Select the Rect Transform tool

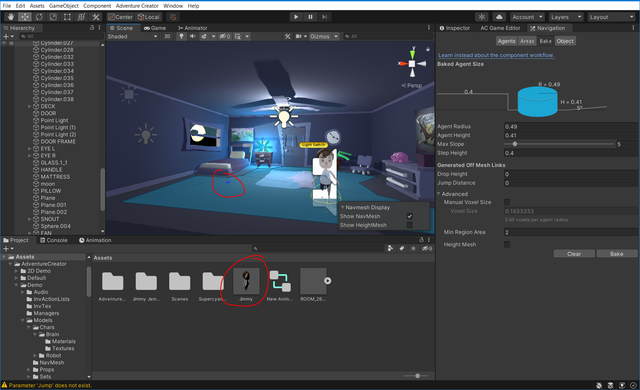point(67,17)
